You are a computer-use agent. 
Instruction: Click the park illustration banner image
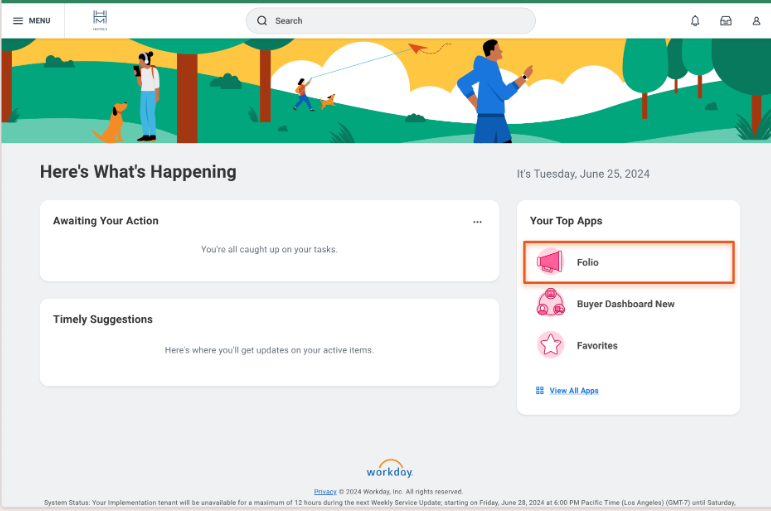tap(386, 91)
